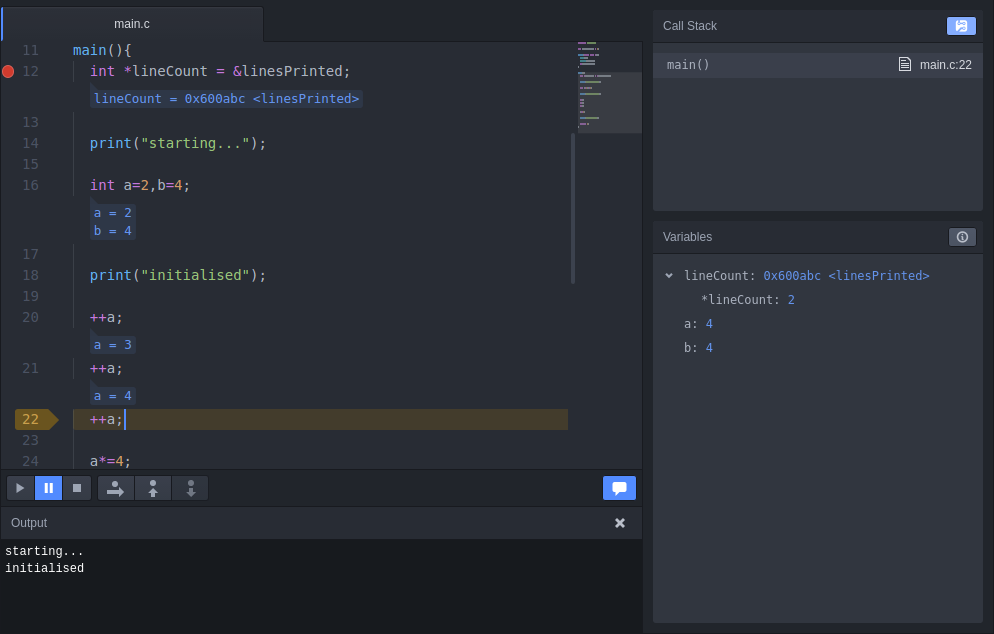Click the 'starting...' output line
Viewport: 994px width, 634px height.
point(44,551)
